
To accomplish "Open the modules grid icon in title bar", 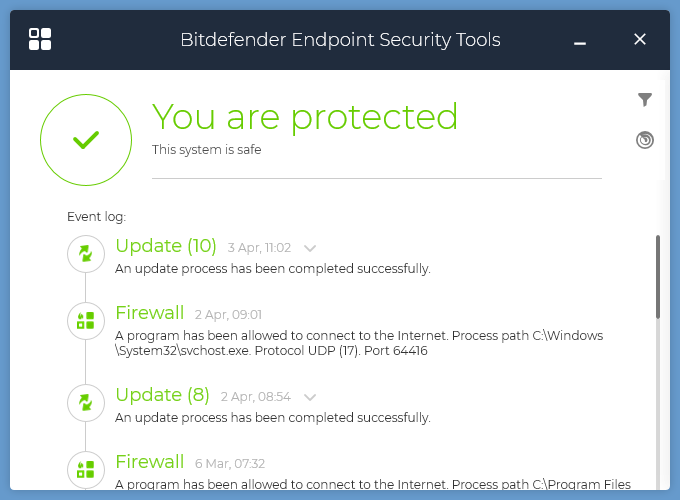I will [40, 39].
